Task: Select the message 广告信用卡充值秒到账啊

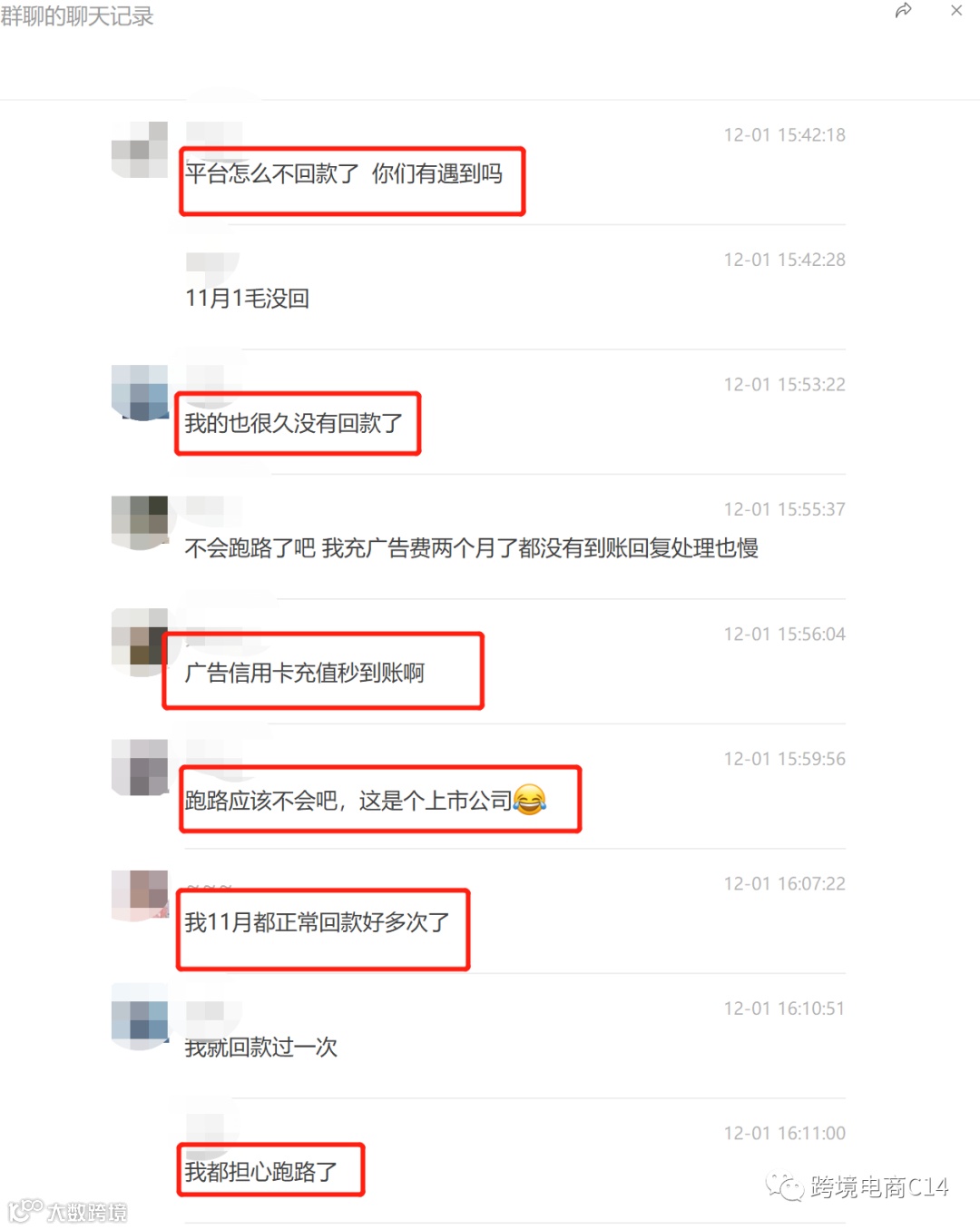Action: coord(305,673)
